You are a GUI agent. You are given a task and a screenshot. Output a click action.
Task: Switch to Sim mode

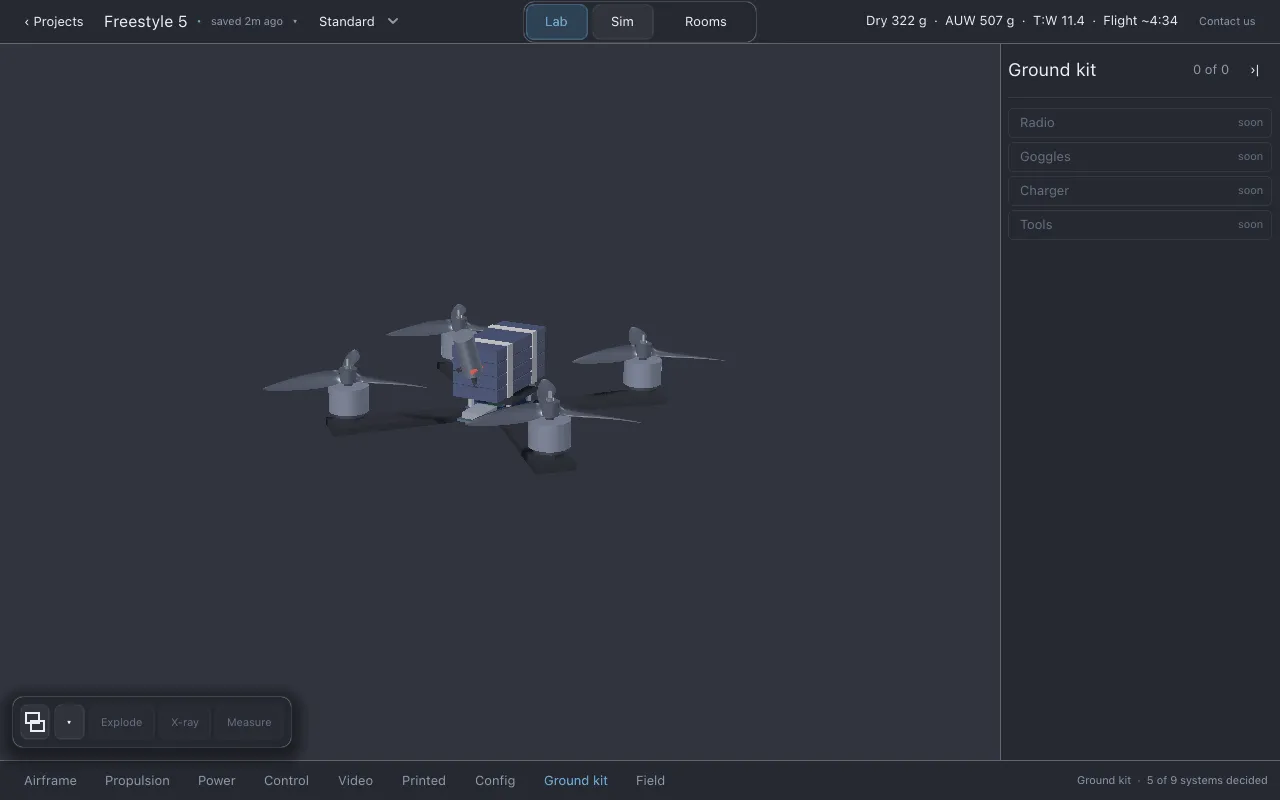pos(622,21)
